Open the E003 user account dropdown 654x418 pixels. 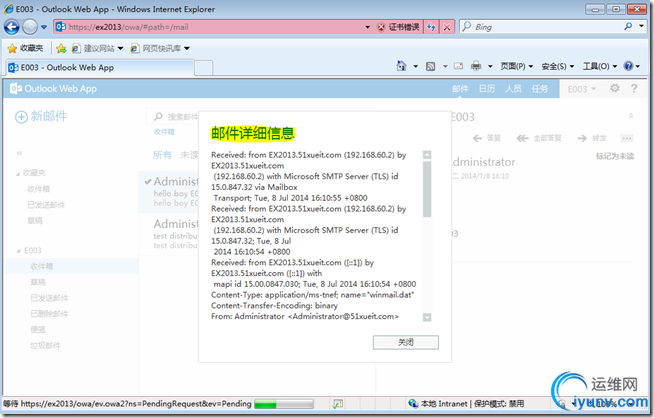[582, 89]
